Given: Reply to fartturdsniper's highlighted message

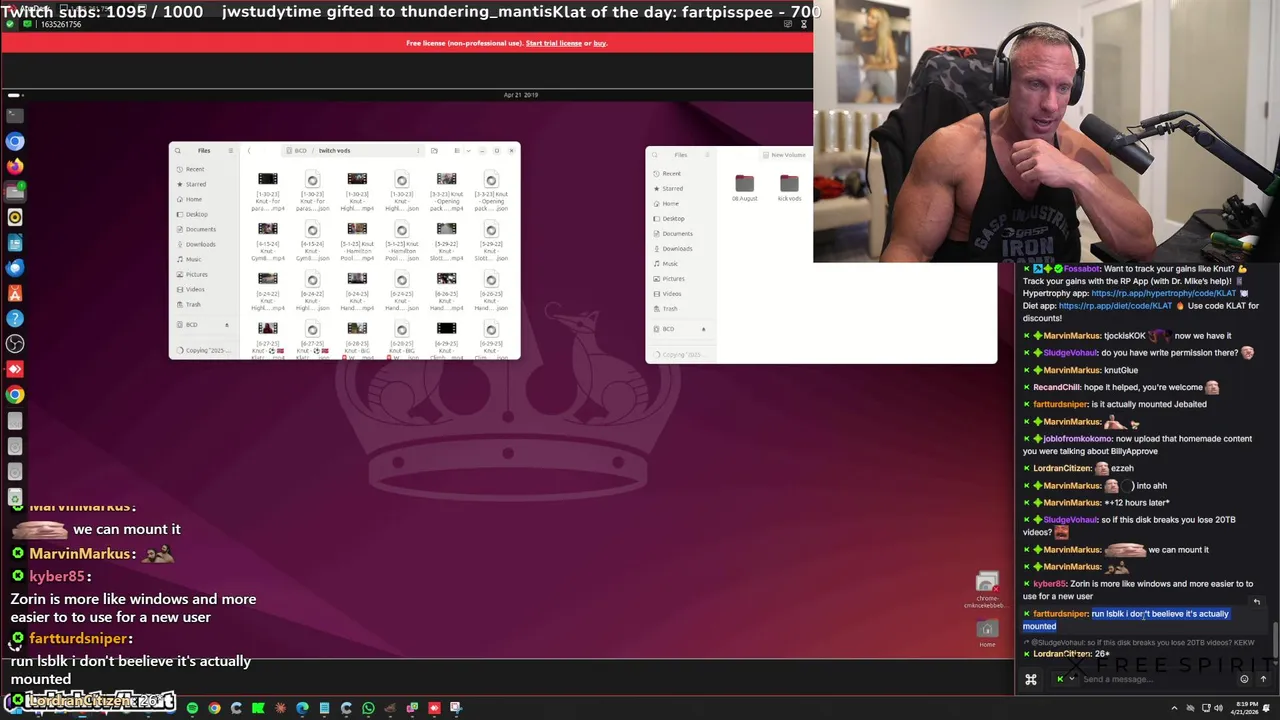Looking at the screenshot, I should pyautogui.click(x=1257, y=602).
